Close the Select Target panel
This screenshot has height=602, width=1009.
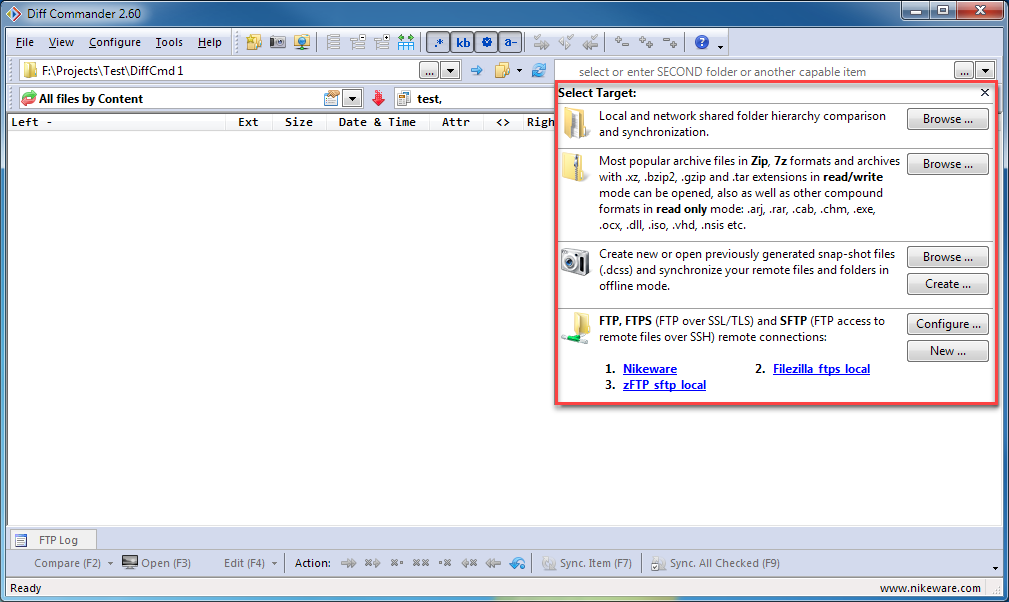[985, 92]
